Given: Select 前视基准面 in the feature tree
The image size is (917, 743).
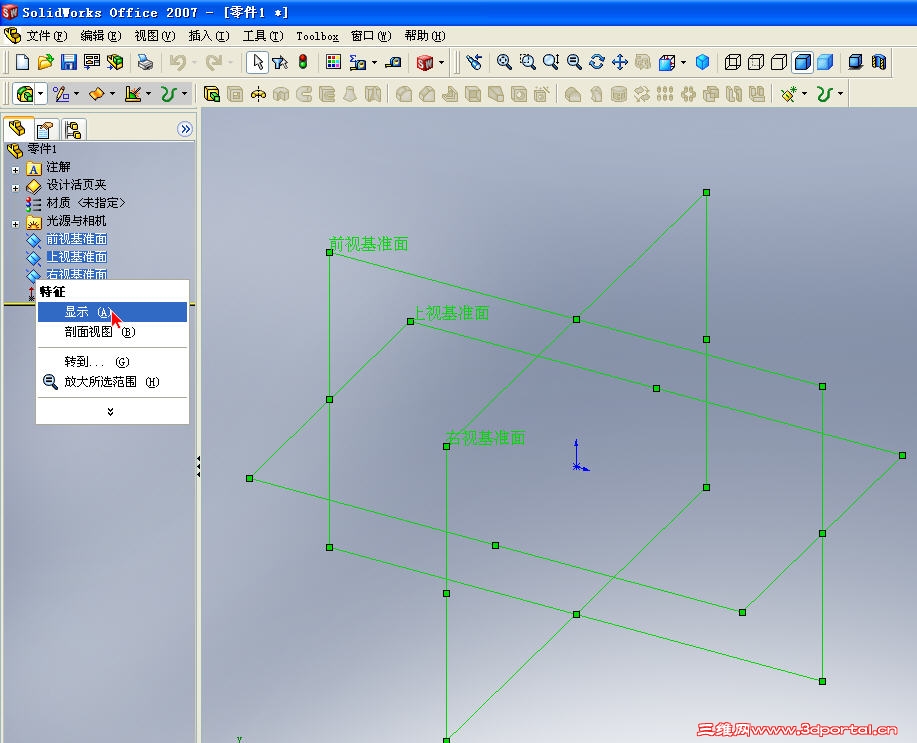Looking at the screenshot, I should click(77, 239).
